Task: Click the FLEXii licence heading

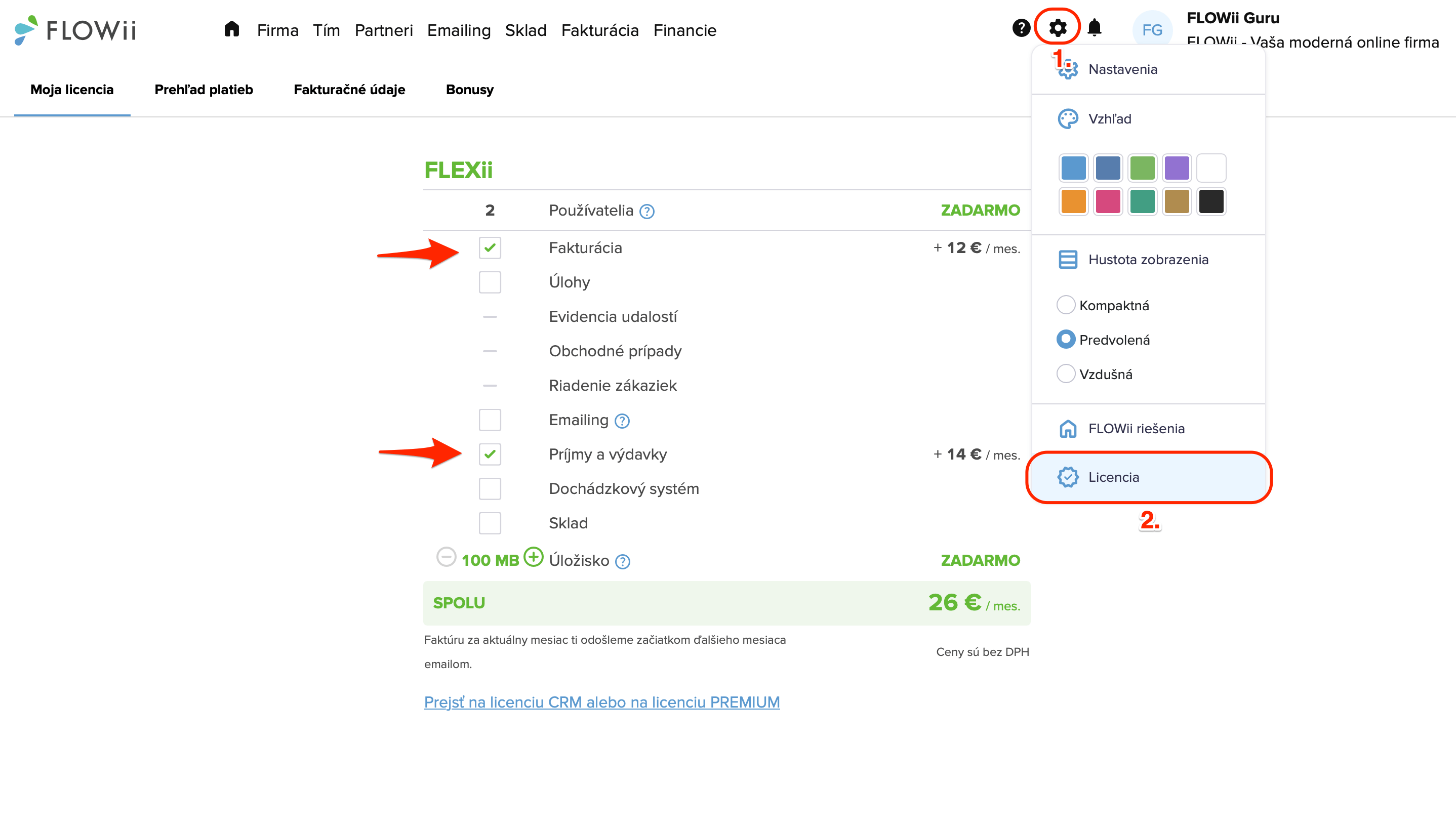Action: tap(458, 170)
